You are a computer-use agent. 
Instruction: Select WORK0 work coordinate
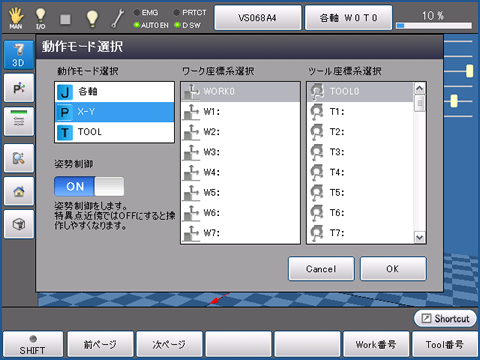[x=240, y=92]
